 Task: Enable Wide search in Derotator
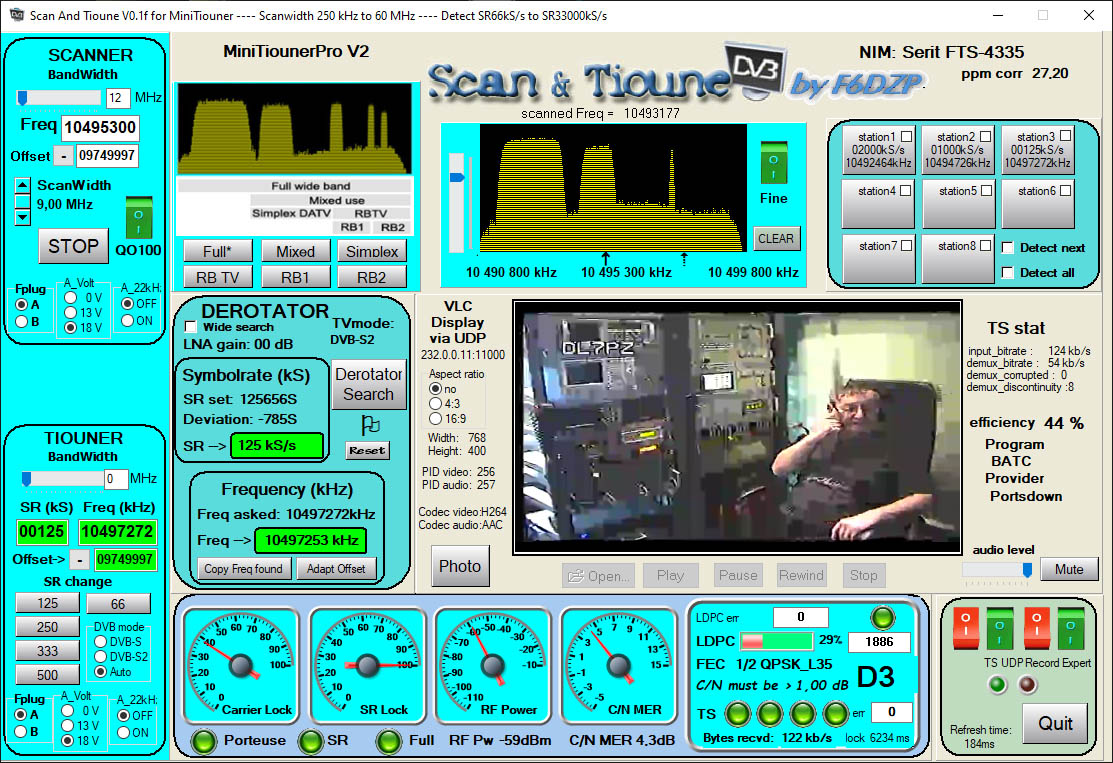click(x=190, y=327)
